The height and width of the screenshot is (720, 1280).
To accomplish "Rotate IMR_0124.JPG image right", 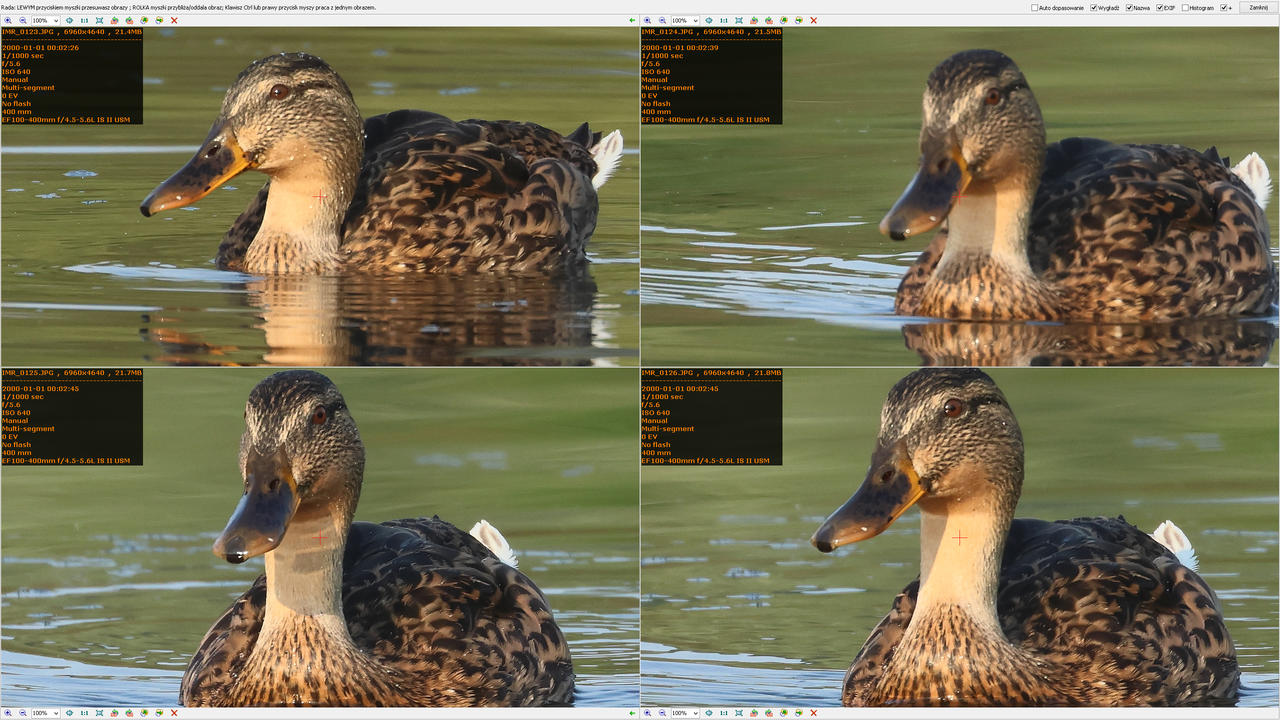I will pos(769,20).
